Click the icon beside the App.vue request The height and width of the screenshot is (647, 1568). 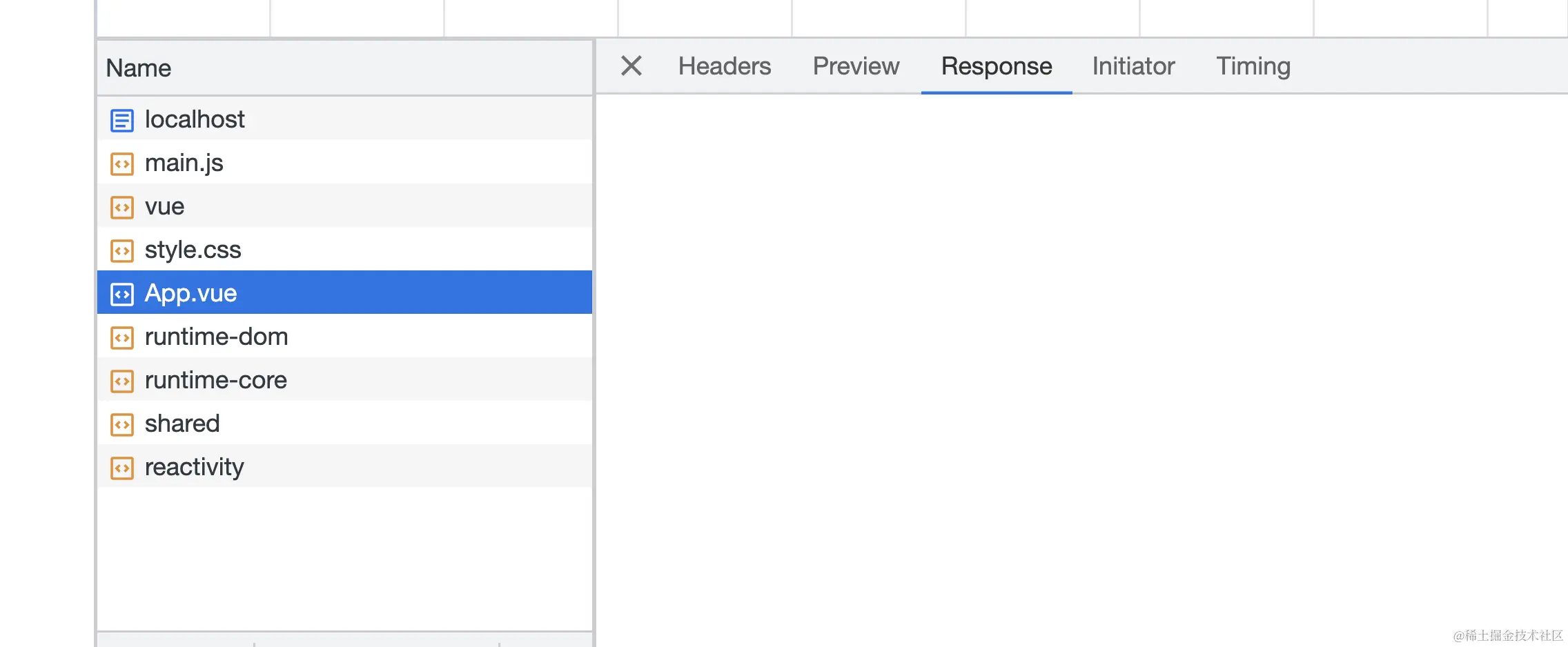122,295
